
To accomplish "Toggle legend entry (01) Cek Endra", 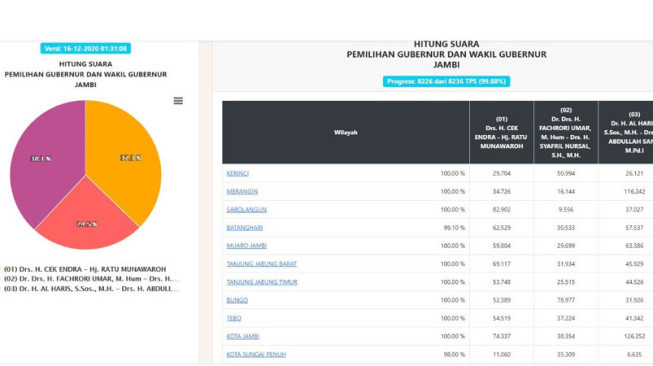I will click(85, 269).
